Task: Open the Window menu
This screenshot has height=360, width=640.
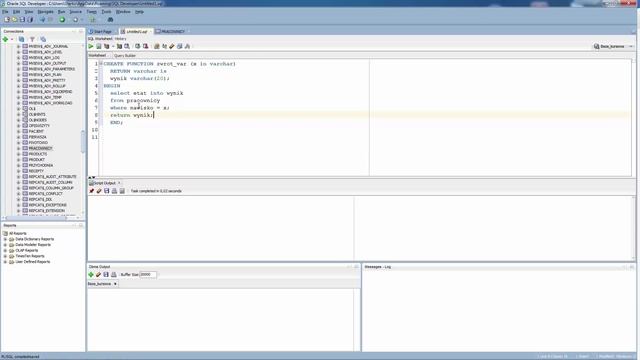Action: click(x=123, y=12)
